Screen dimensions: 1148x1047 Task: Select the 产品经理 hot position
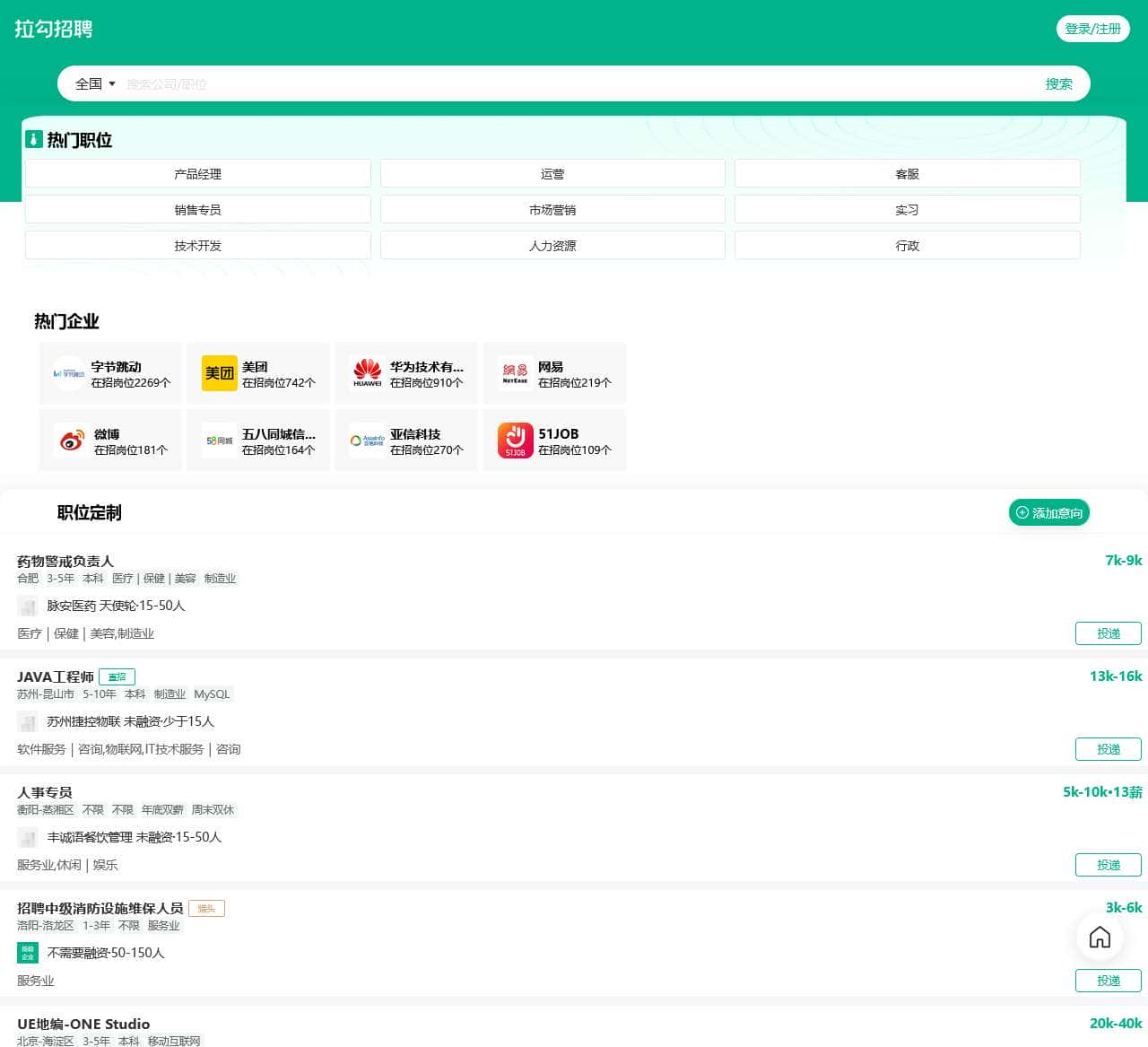197,174
